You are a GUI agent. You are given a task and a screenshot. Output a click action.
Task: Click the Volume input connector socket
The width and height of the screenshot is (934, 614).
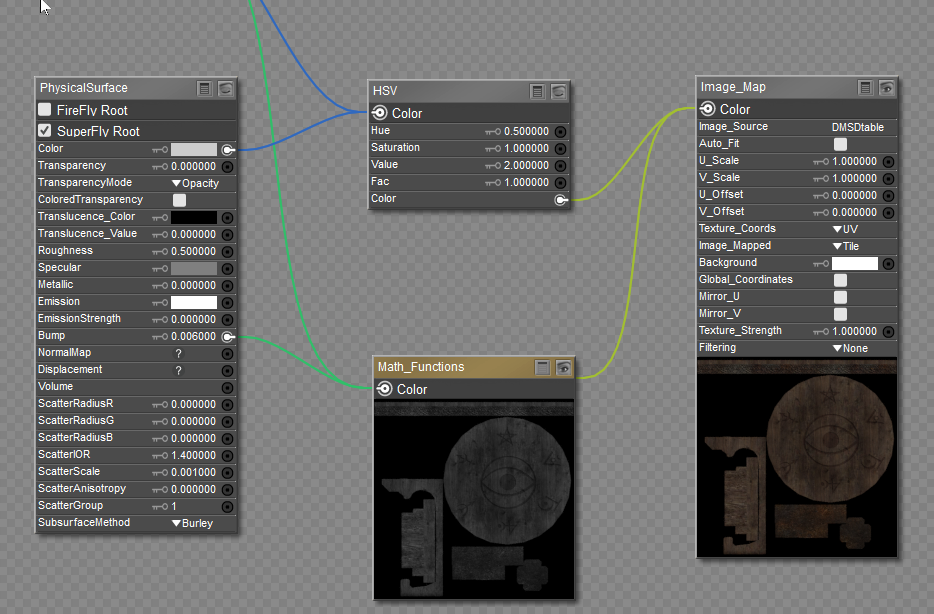228,388
